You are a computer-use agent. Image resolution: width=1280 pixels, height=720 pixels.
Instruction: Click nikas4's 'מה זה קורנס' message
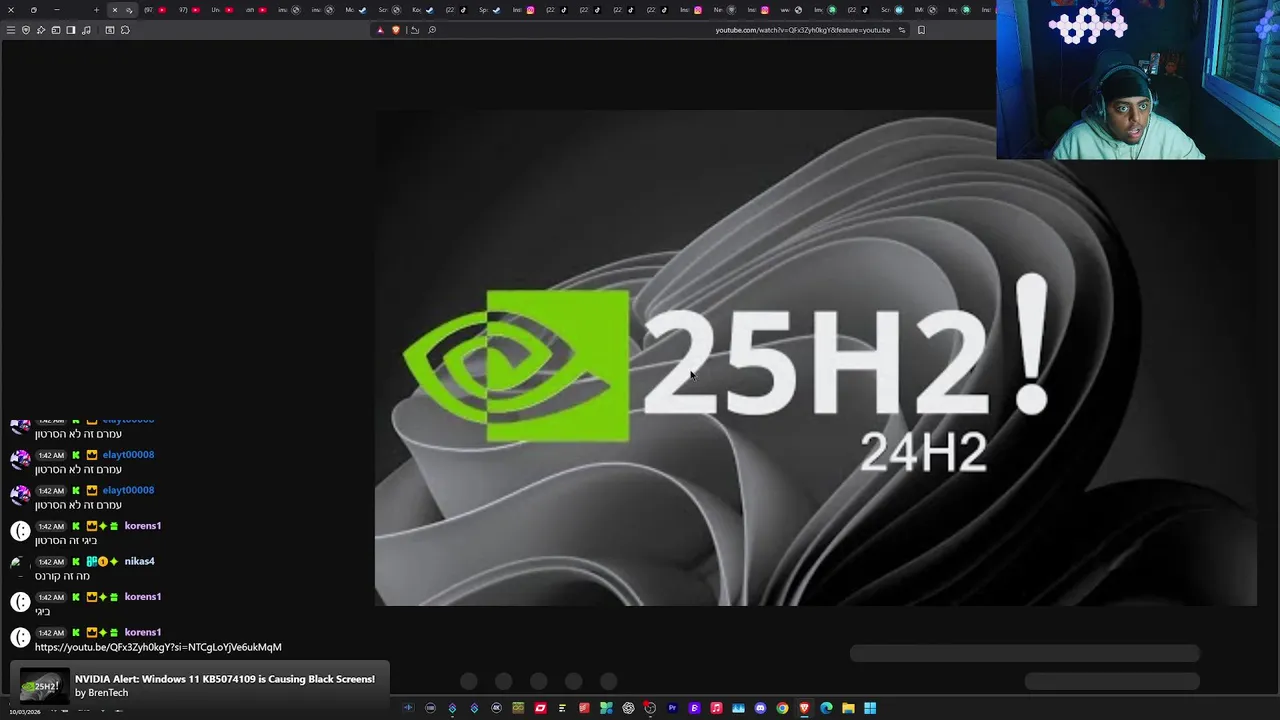[x=62, y=576]
